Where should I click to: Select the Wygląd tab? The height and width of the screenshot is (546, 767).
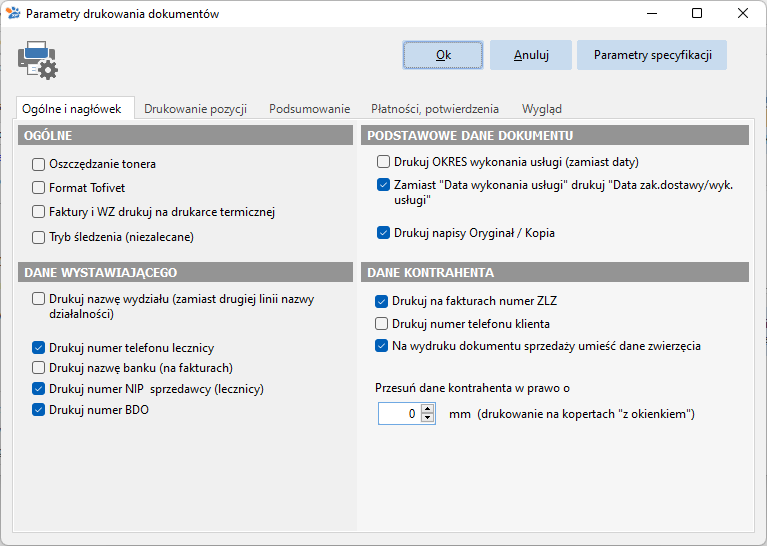click(x=541, y=109)
